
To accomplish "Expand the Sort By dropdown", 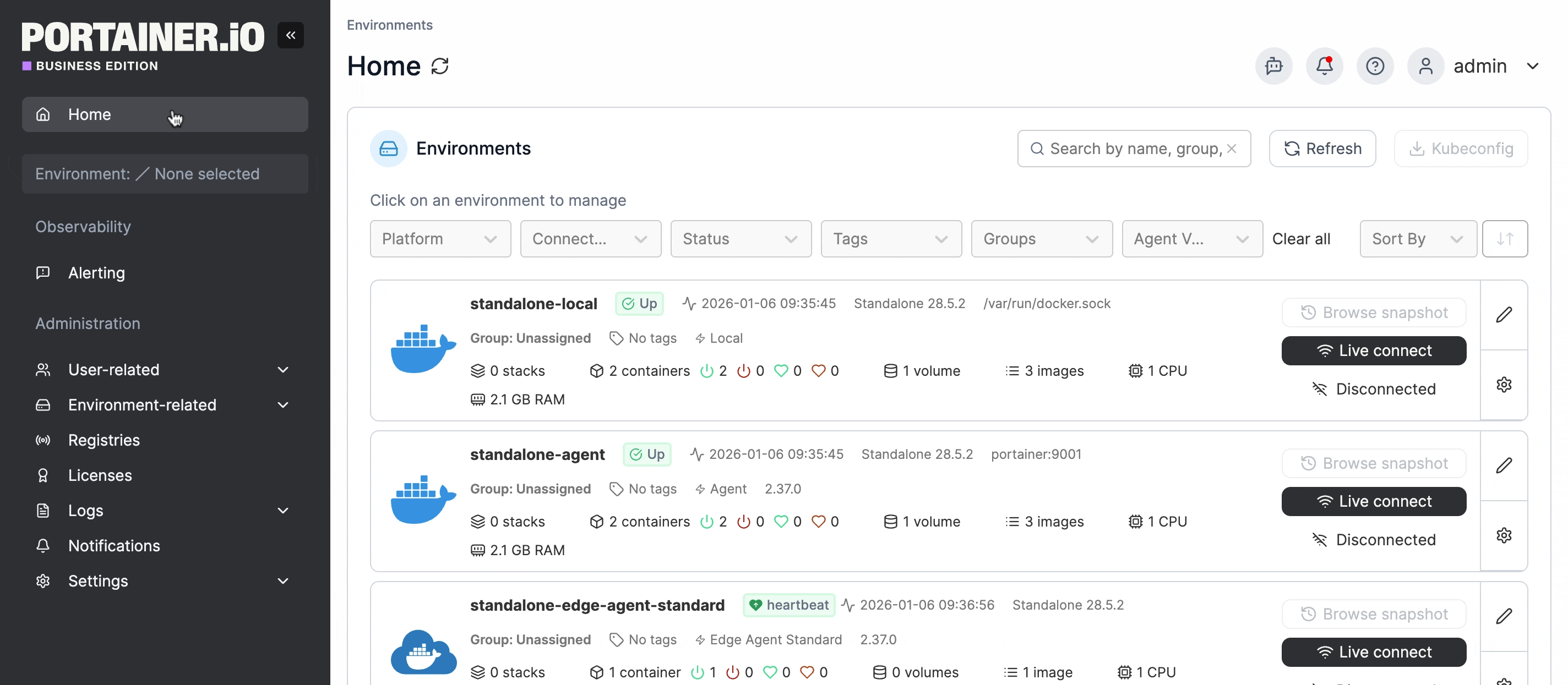I will click(1417, 238).
